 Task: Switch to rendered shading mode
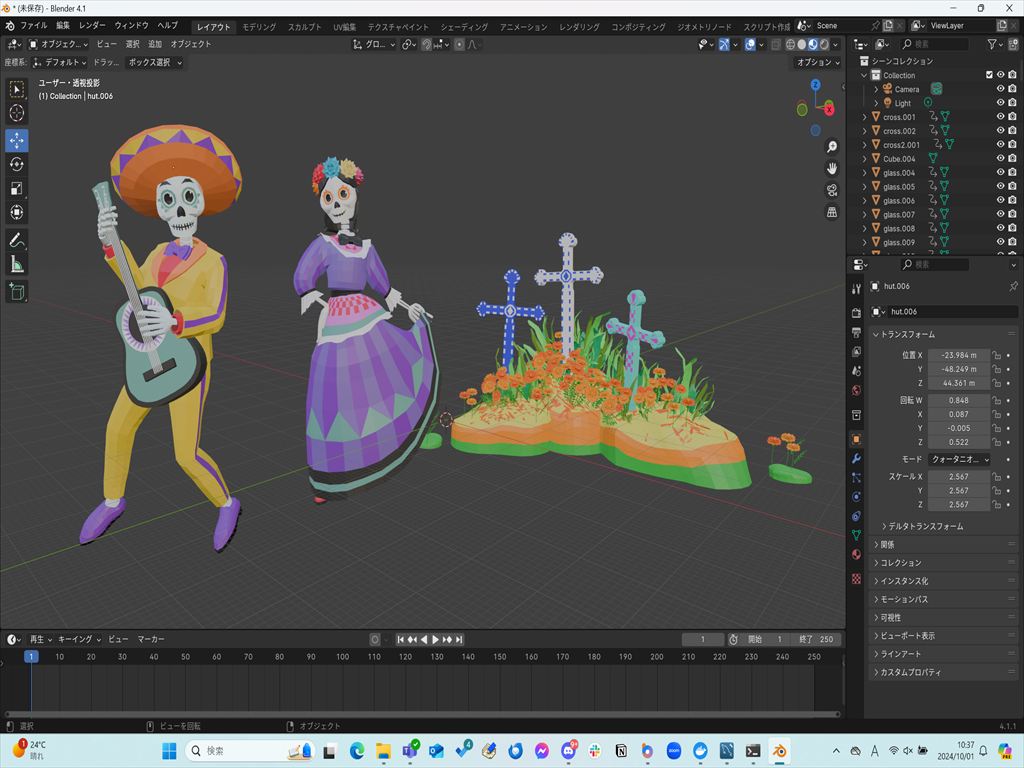coord(825,44)
